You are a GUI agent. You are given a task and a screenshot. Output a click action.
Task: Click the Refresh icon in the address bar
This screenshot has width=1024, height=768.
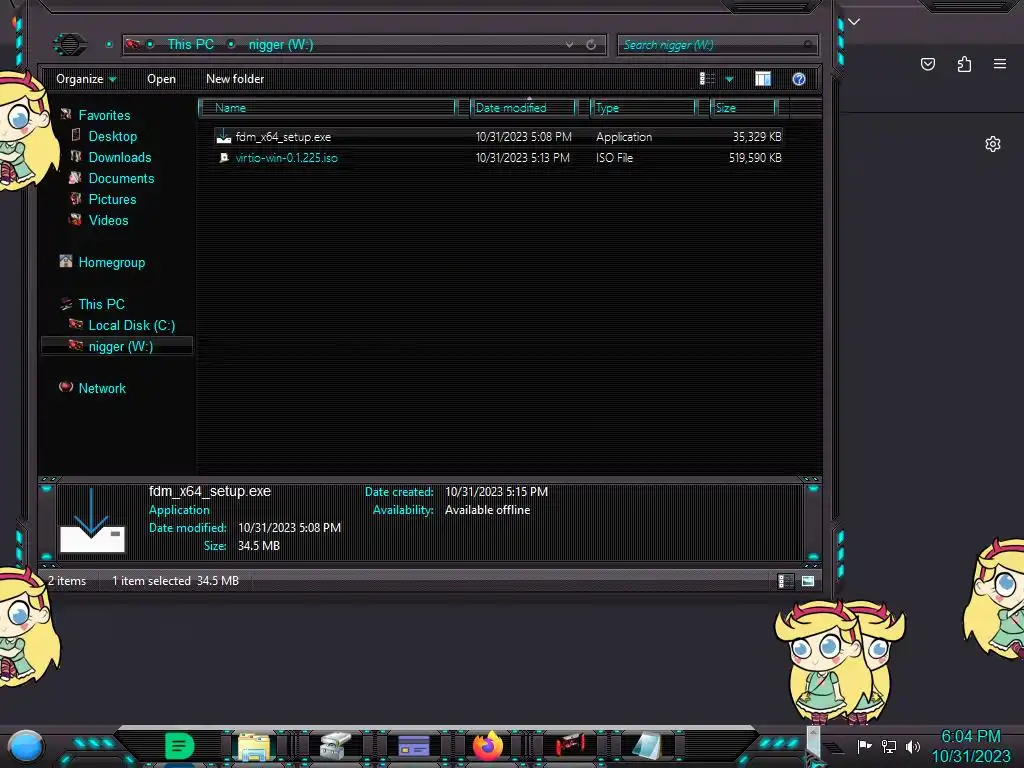(x=590, y=44)
